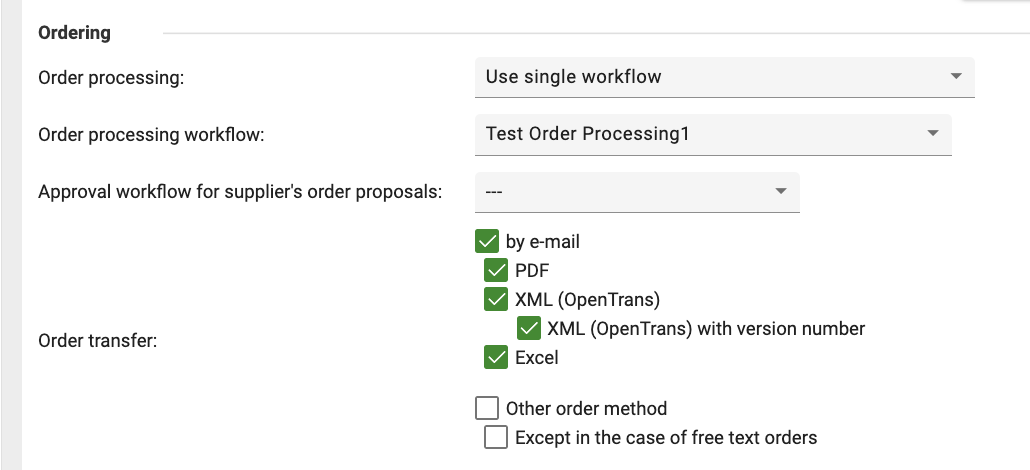Click the 'Other order method' label text
This screenshot has height=470, width=1030.
[x=586, y=408]
